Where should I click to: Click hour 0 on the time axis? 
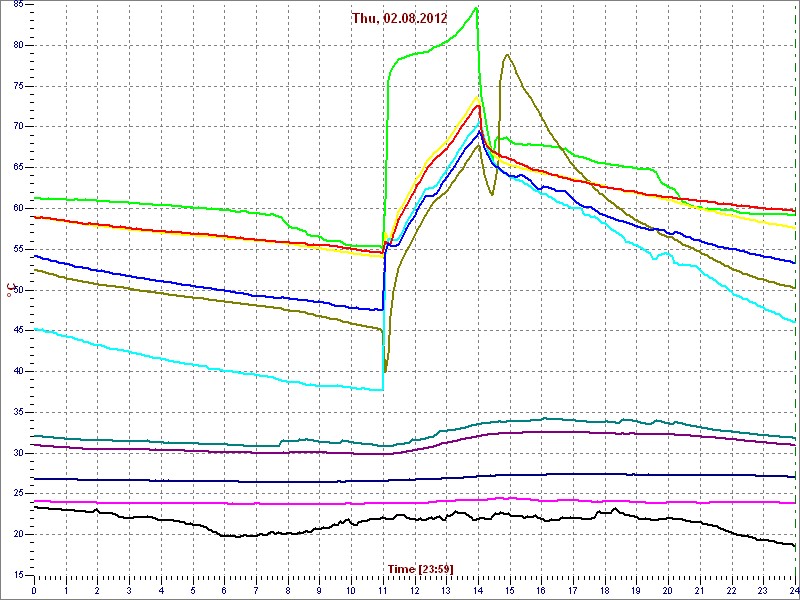(34, 590)
